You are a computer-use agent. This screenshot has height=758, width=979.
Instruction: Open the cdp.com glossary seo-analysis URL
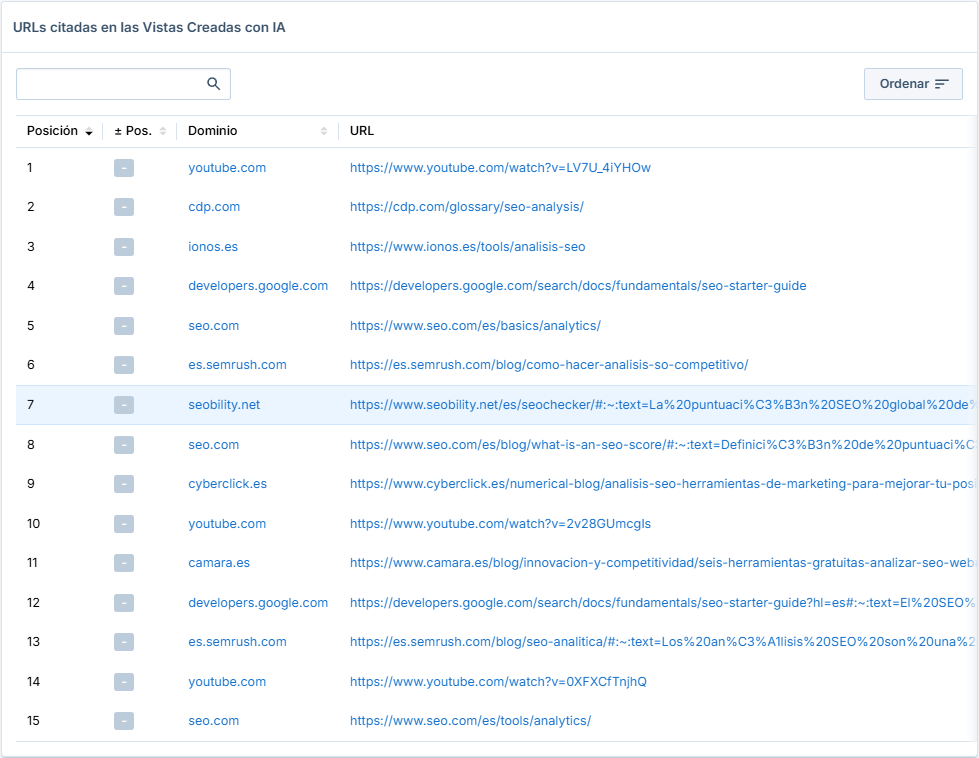pyautogui.click(x=466, y=207)
